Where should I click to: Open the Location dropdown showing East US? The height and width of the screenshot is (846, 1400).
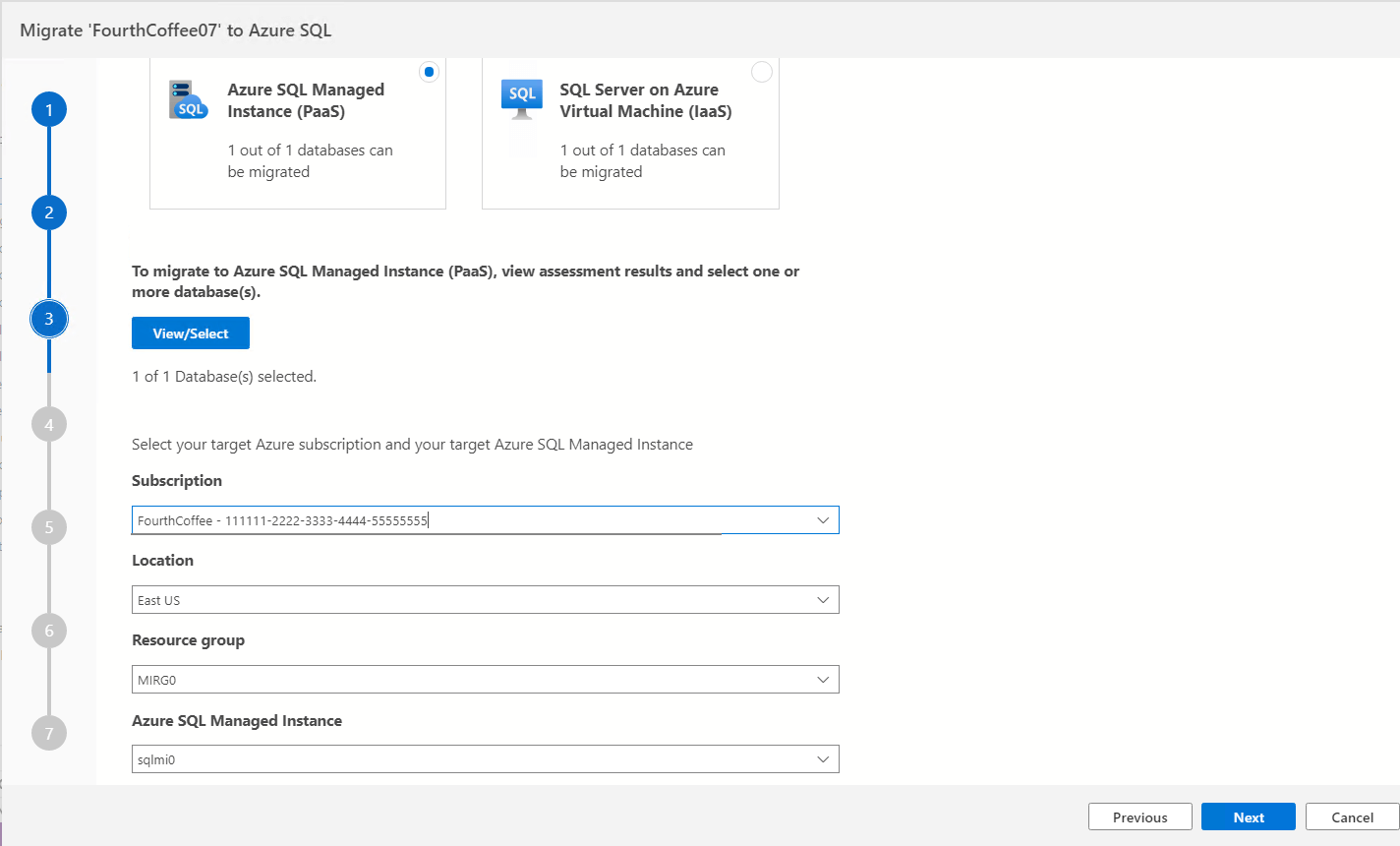(x=823, y=600)
